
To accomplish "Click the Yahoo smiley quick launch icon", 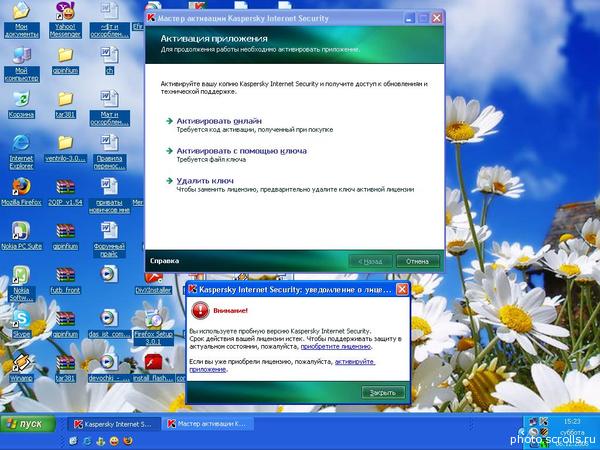I will coord(114,441).
